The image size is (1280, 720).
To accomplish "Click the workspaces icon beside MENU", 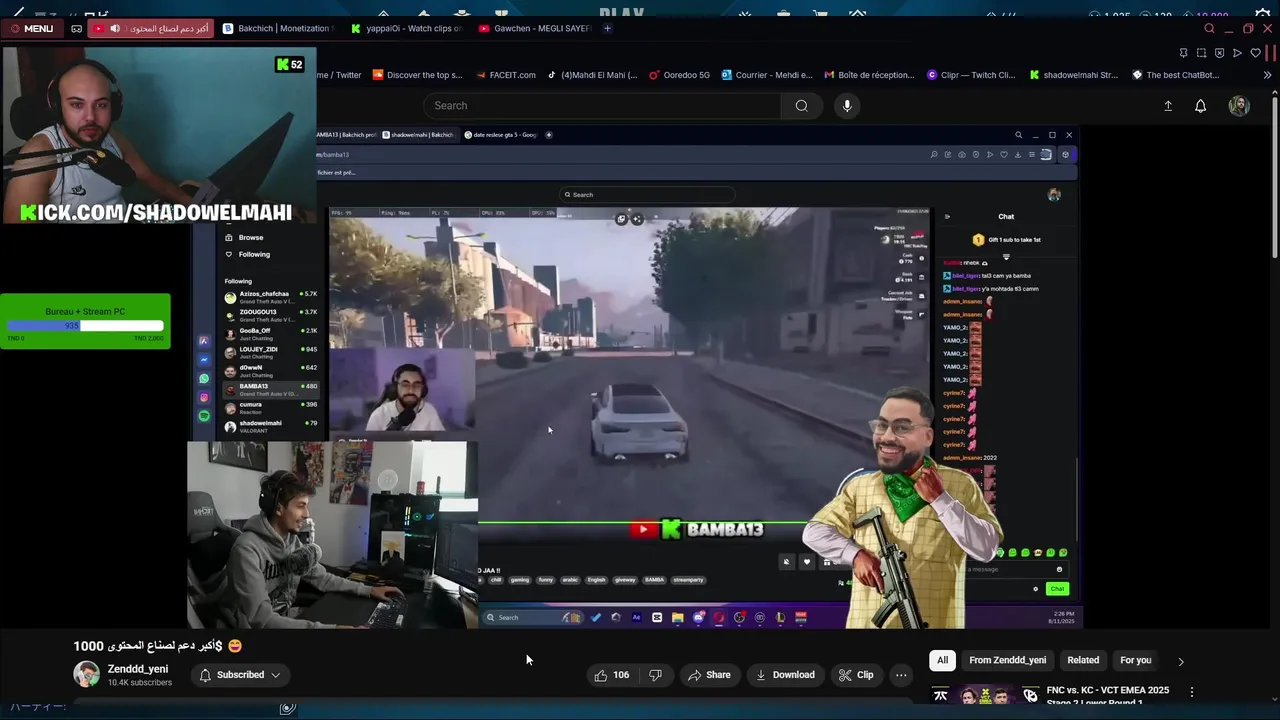I will pos(76,29).
